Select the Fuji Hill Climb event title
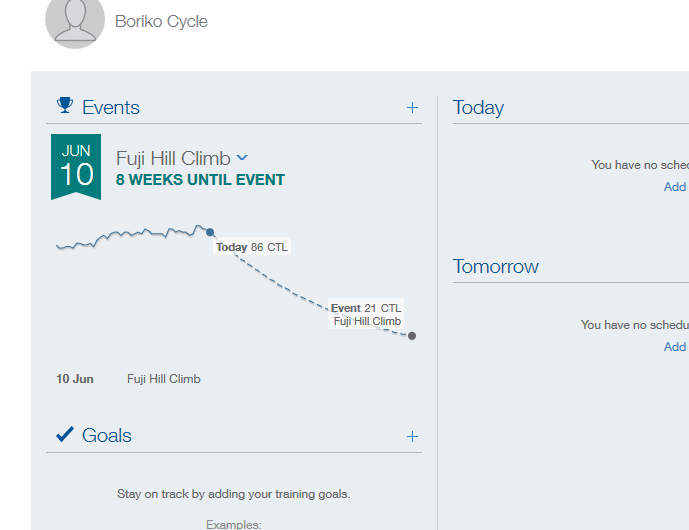The image size is (689, 530). pyautogui.click(x=173, y=158)
